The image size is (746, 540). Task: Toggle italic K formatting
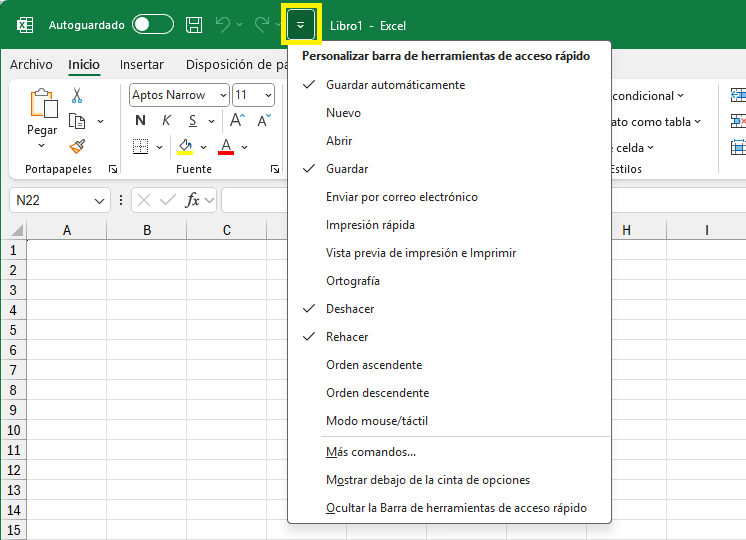tap(167, 120)
